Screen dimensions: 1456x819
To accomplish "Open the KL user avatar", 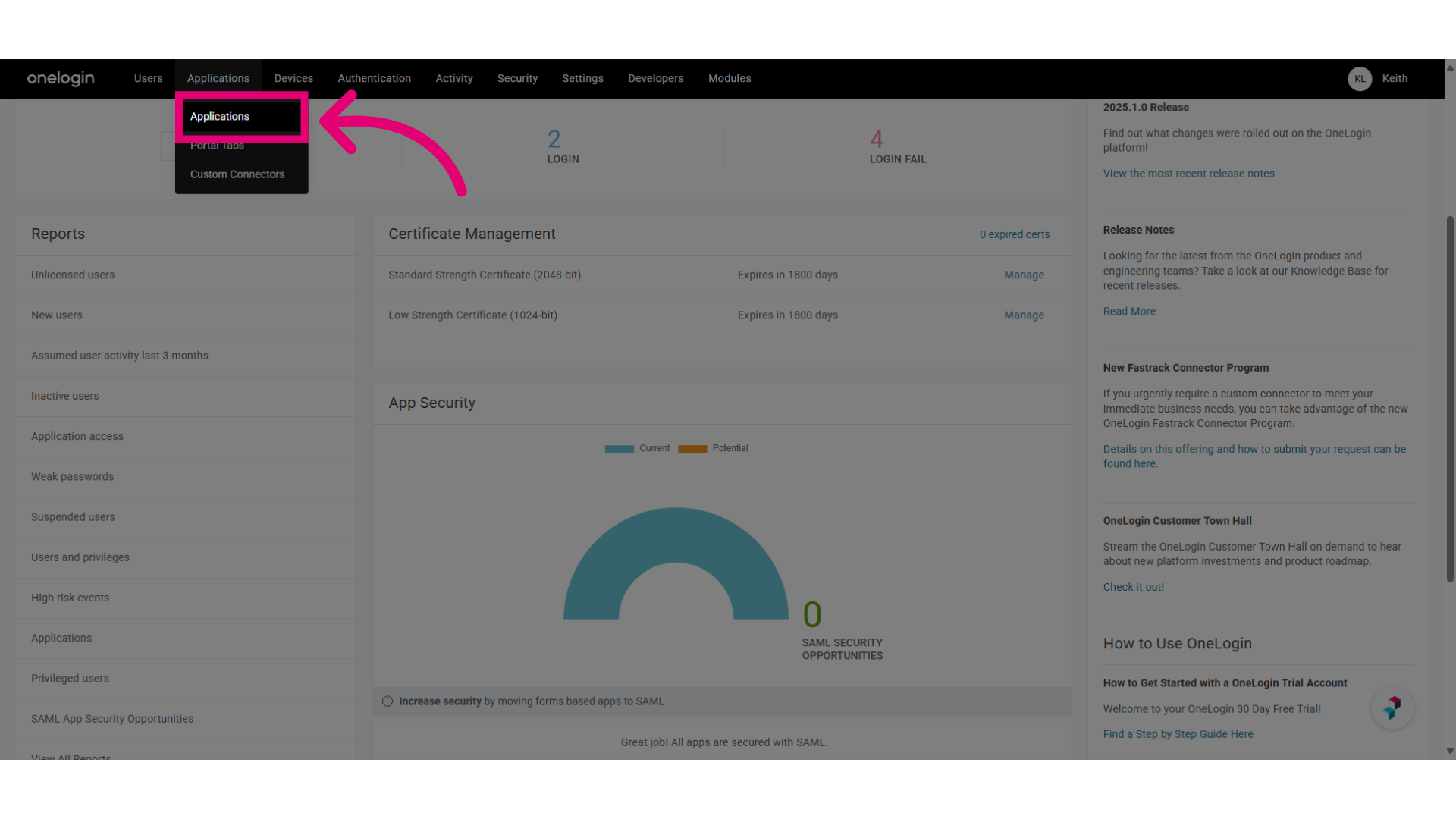I will click(1360, 79).
